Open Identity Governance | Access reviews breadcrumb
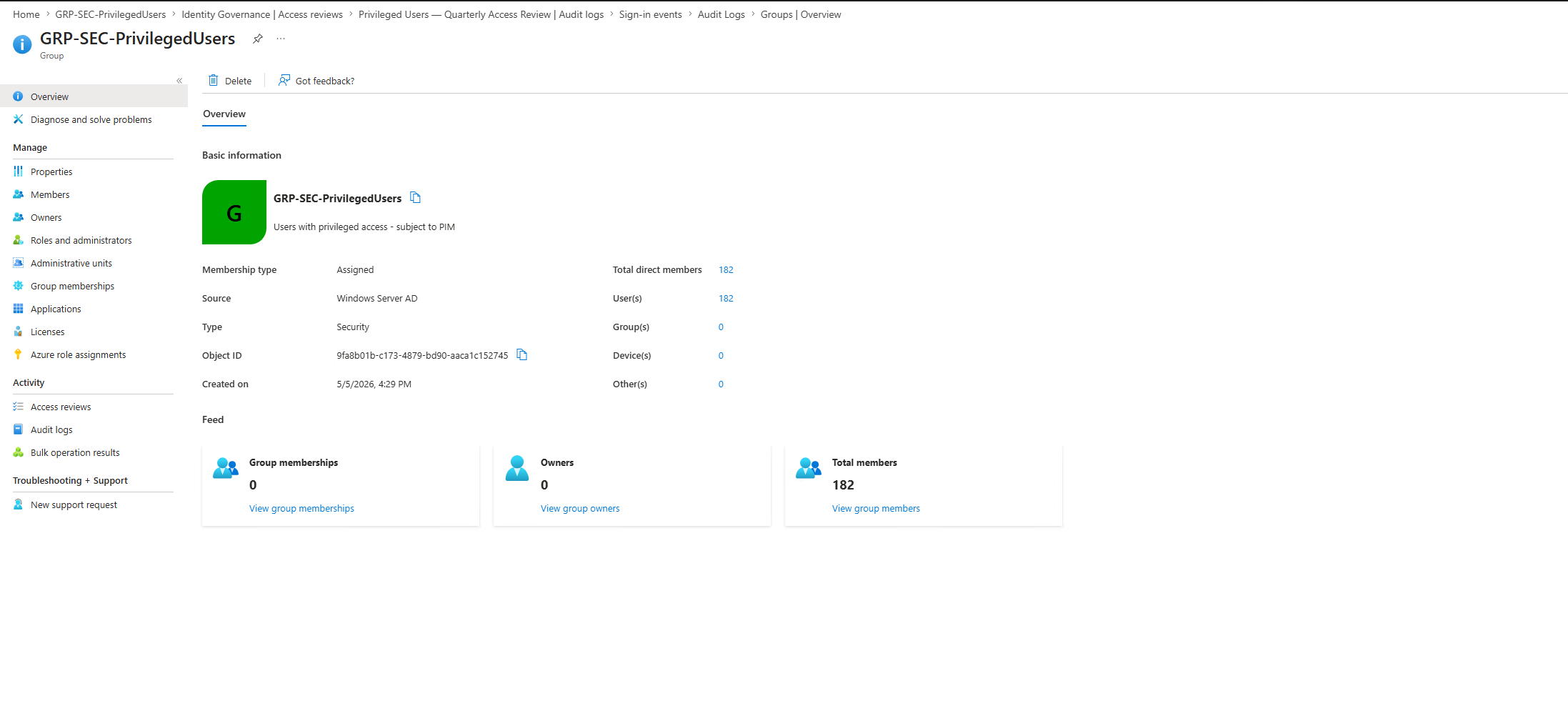The width and height of the screenshot is (1568, 711). [262, 14]
